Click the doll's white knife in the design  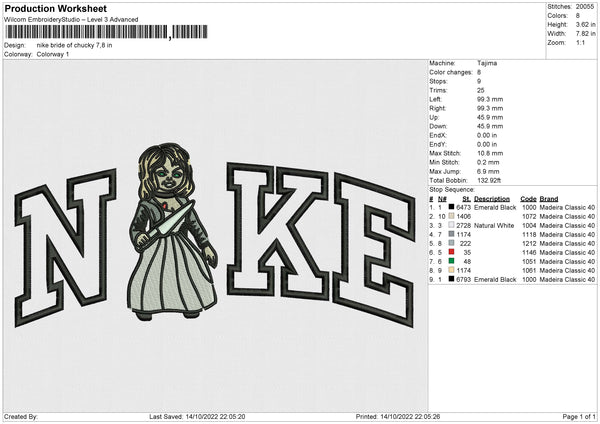coord(172,220)
